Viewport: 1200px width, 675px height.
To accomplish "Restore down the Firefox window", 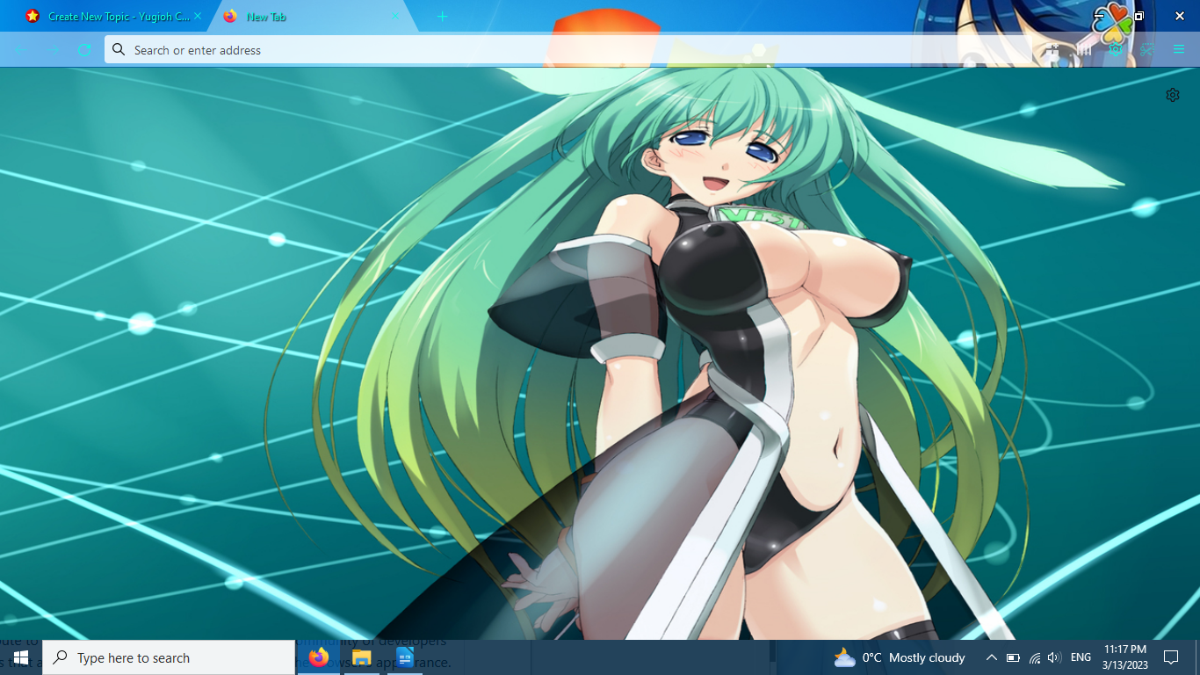I will point(1139,17).
